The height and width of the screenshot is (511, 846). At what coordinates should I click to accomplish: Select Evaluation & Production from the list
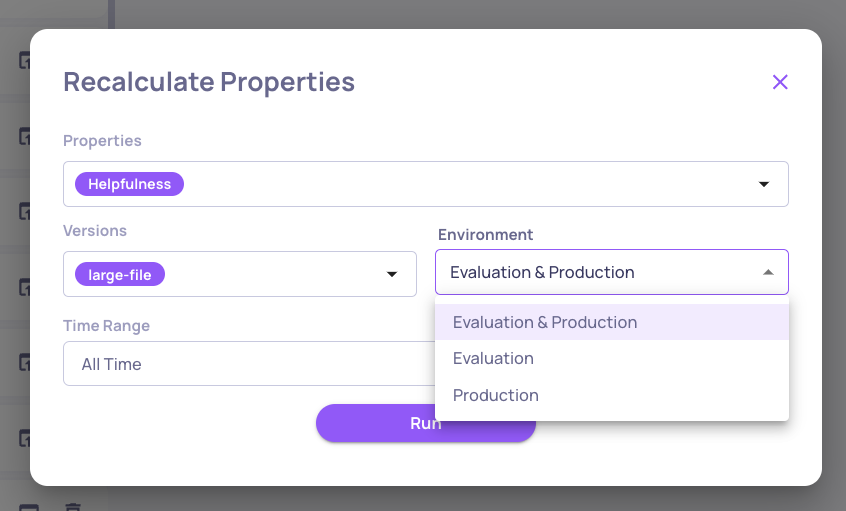545,322
